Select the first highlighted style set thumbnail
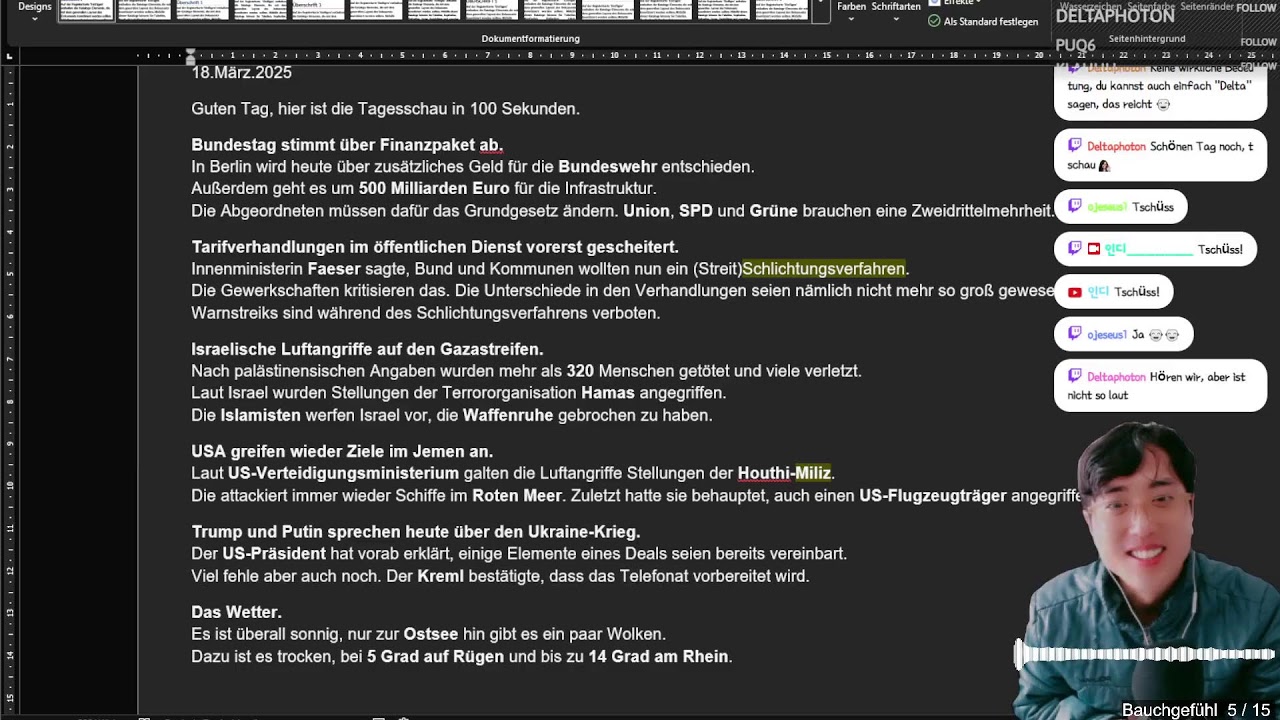This screenshot has height=720, width=1280. 87,10
